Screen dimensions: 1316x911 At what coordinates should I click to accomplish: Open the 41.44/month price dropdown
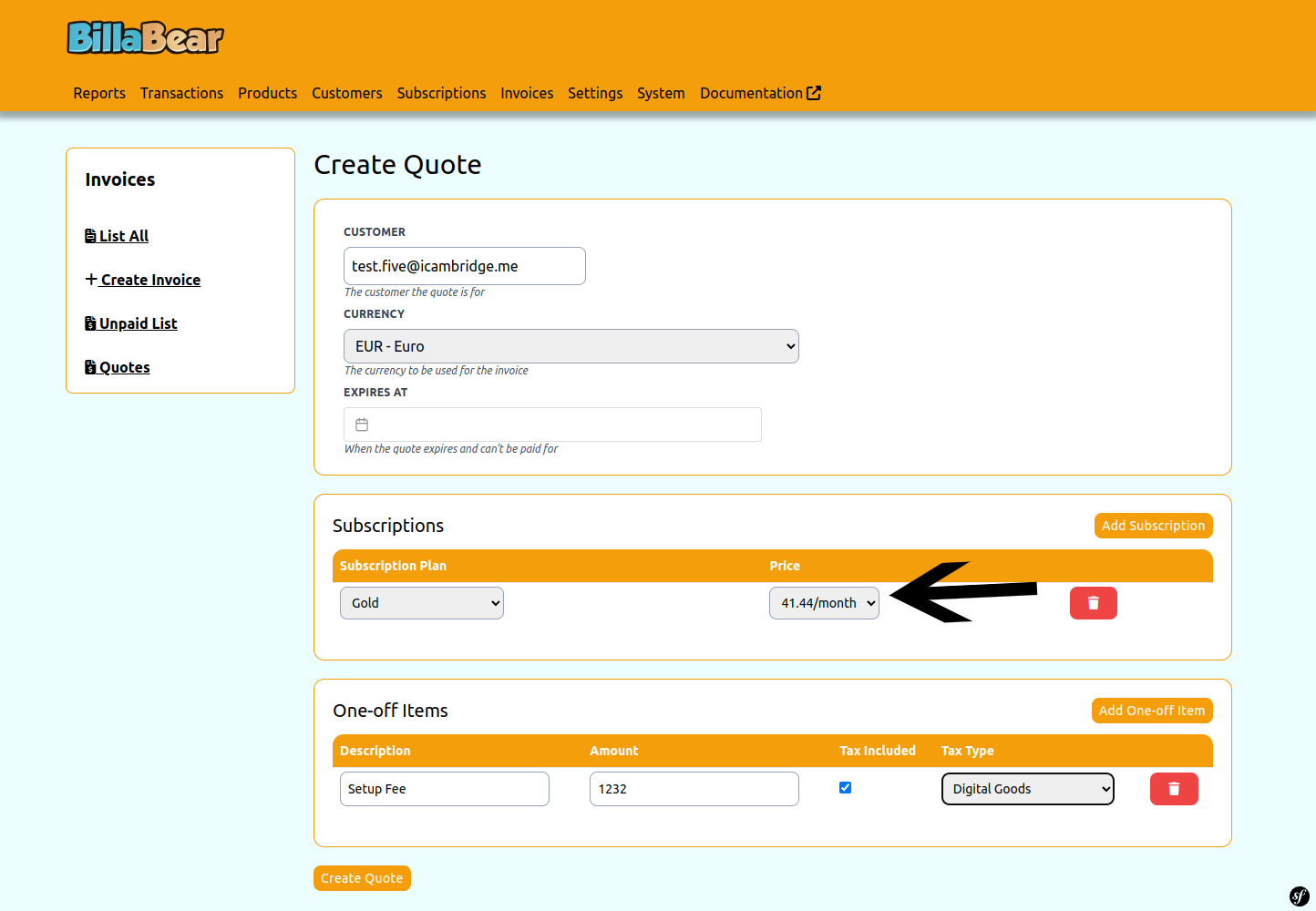tap(824, 603)
